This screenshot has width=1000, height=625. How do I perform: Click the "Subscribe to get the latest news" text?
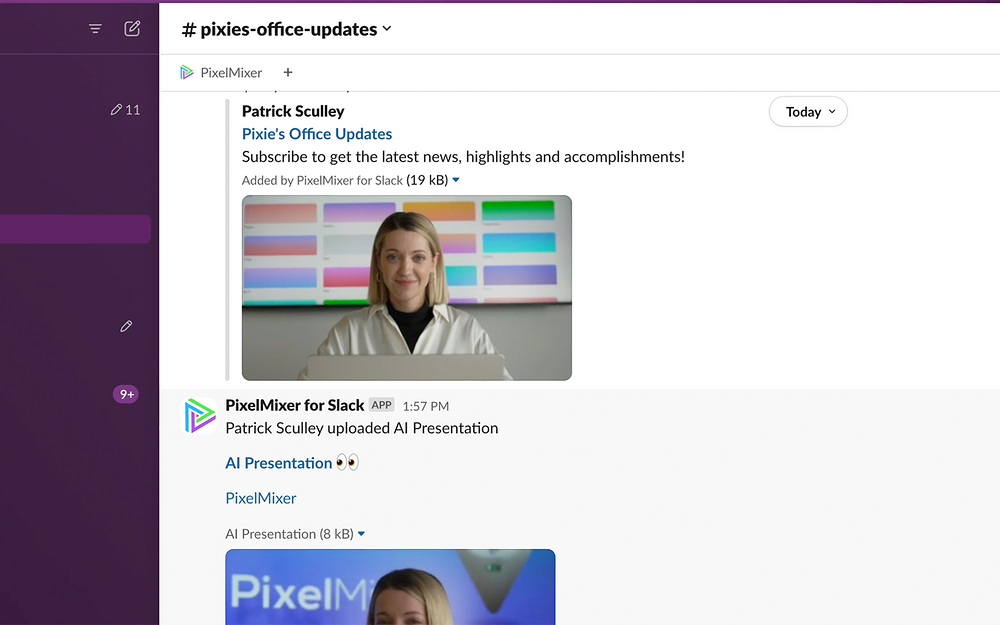pos(463,157)
